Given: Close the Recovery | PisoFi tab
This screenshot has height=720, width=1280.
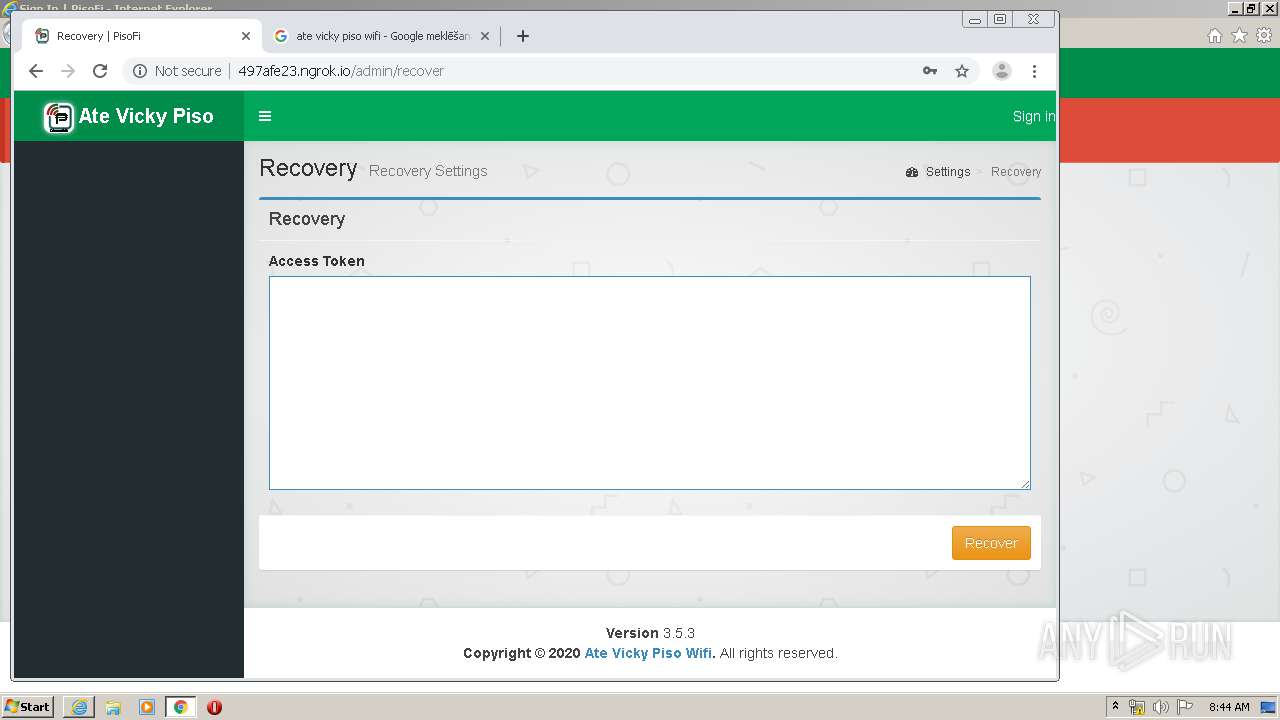Looking at the screenshot, I should 246,36.
